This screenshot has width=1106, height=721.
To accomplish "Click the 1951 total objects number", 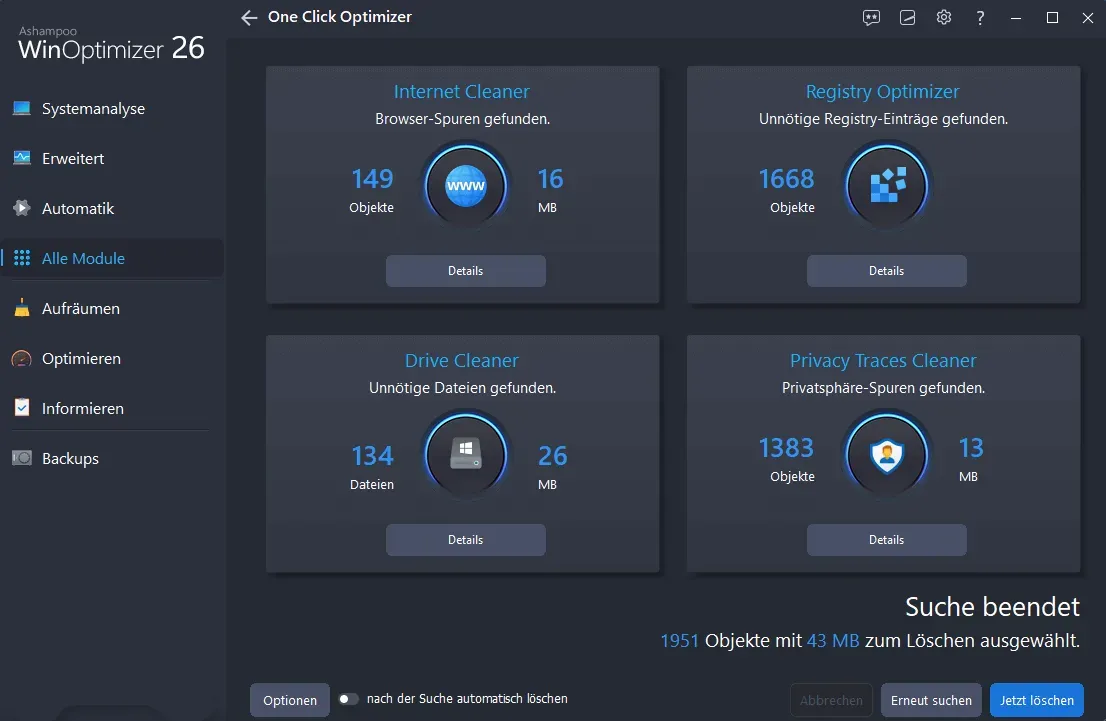I will coord(679,641).
